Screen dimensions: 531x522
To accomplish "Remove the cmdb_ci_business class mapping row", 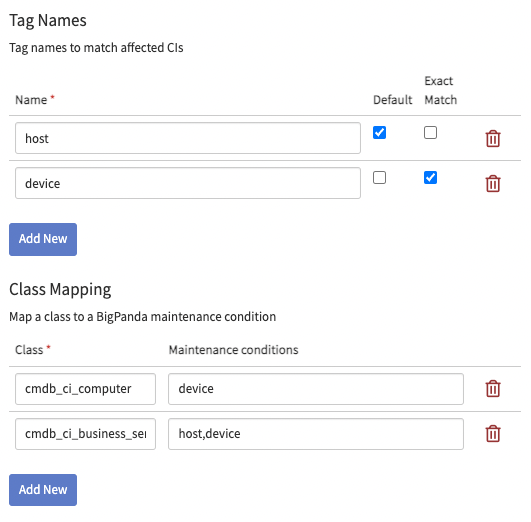I will tap(493, 433).
